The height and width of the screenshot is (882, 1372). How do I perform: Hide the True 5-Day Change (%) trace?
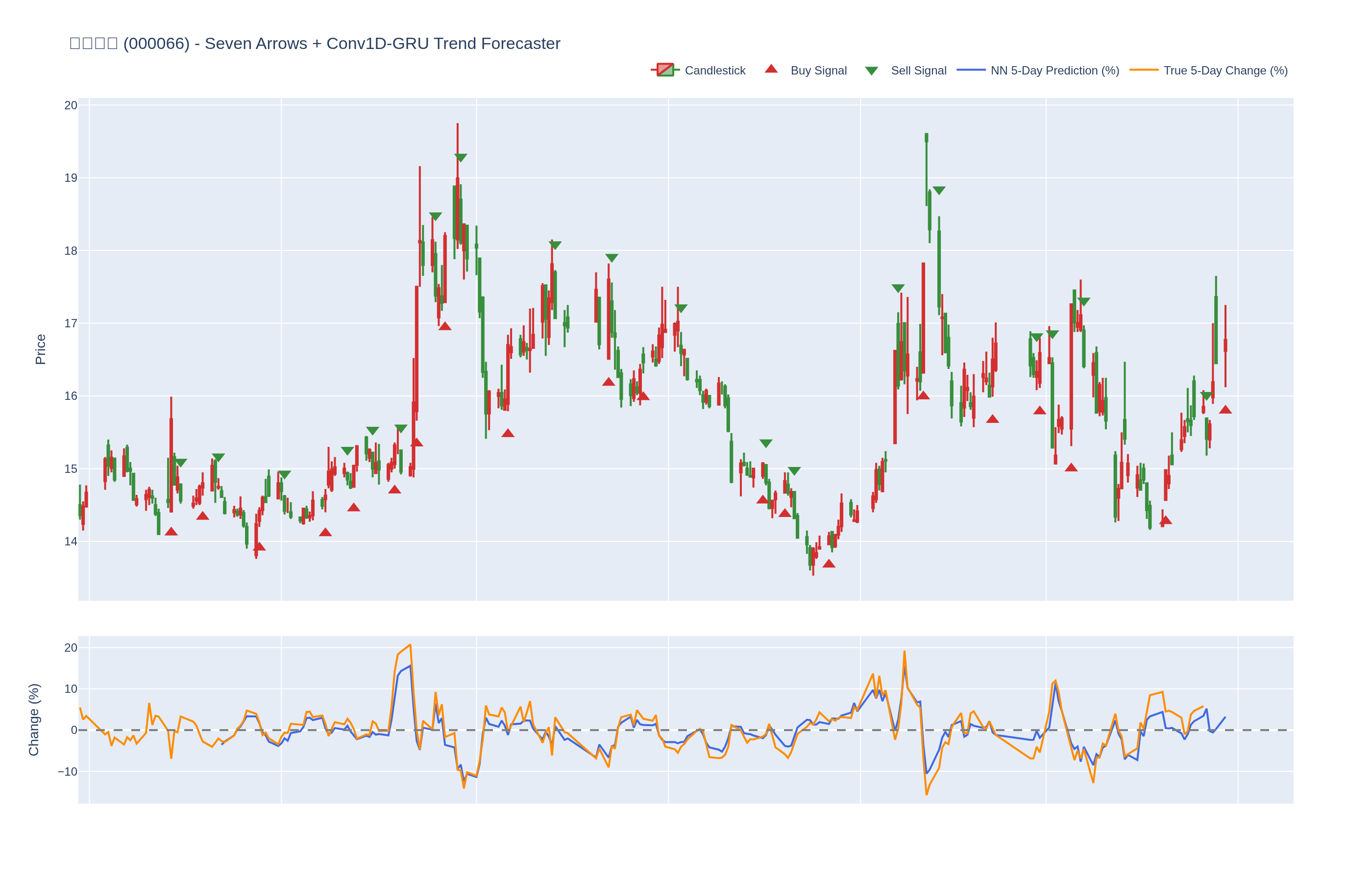[1225, 71]
